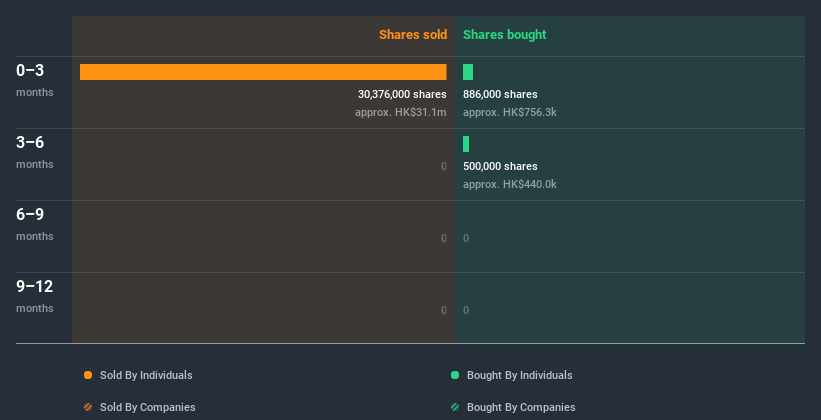Click the 6–9 months shares sold zero
Screen dimensions: 821x420
(444, 238)
